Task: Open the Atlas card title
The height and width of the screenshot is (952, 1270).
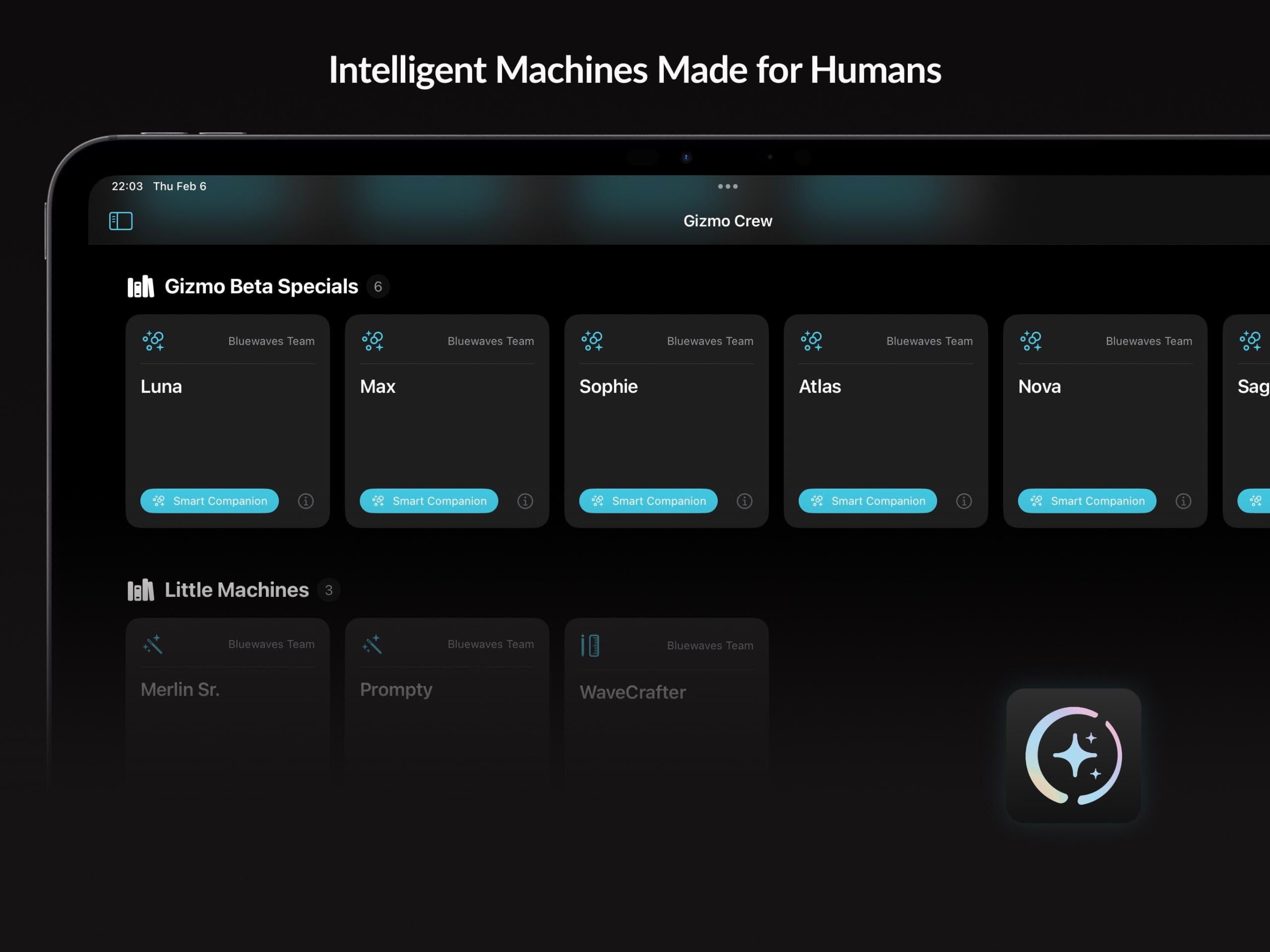Action: [x=820, y=386]
